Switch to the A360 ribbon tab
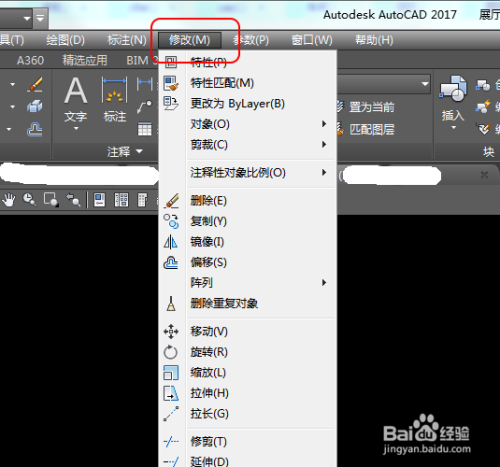Screen dimensions: 500x467 30,60
